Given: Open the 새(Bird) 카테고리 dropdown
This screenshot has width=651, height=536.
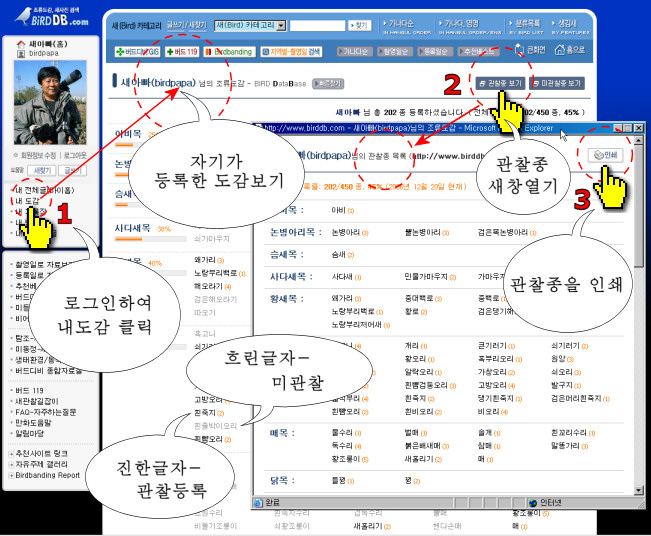Looking at the screenshot, I should [x=250, y=25].
